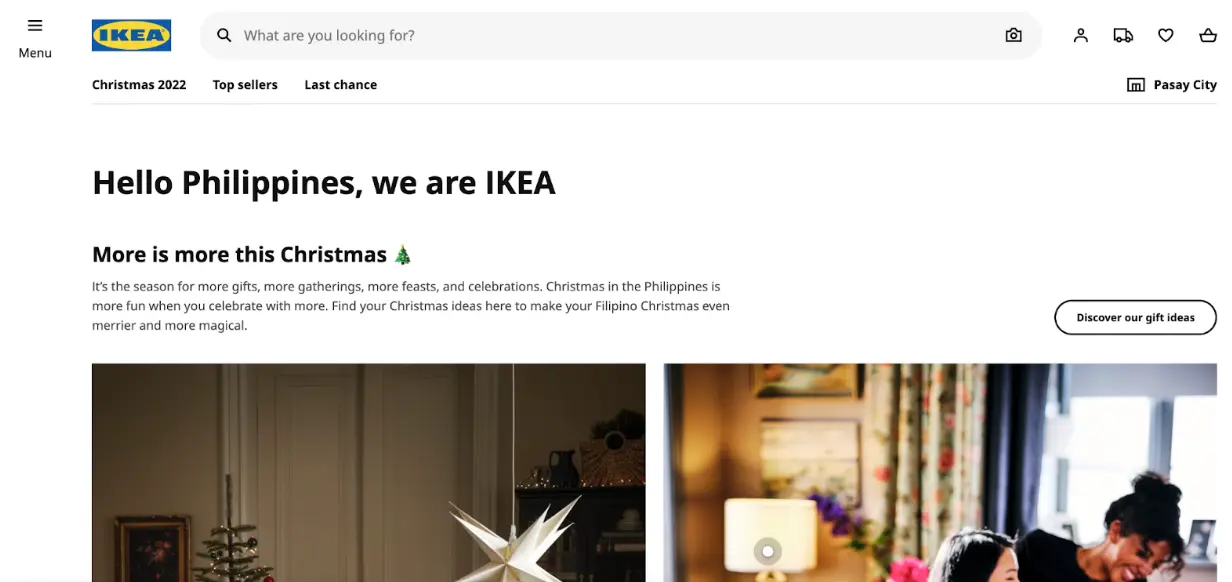
Task: Open visual search with the camera icon
Action: click(1013, 35)
